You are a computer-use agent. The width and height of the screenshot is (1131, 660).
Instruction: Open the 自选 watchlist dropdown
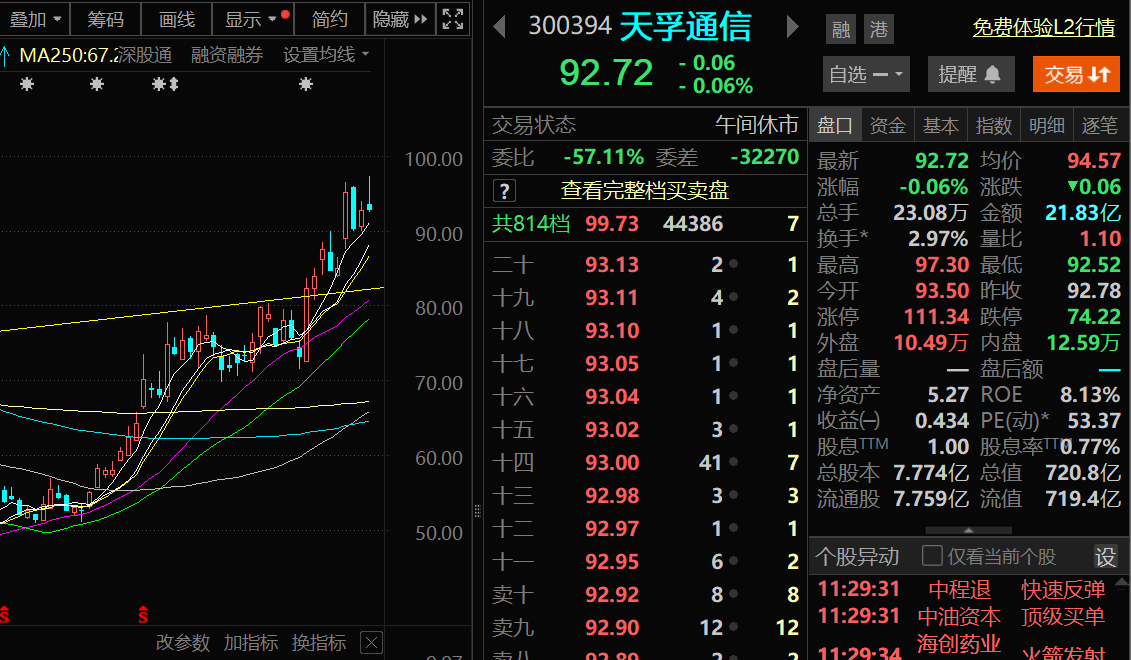[866, 74]
